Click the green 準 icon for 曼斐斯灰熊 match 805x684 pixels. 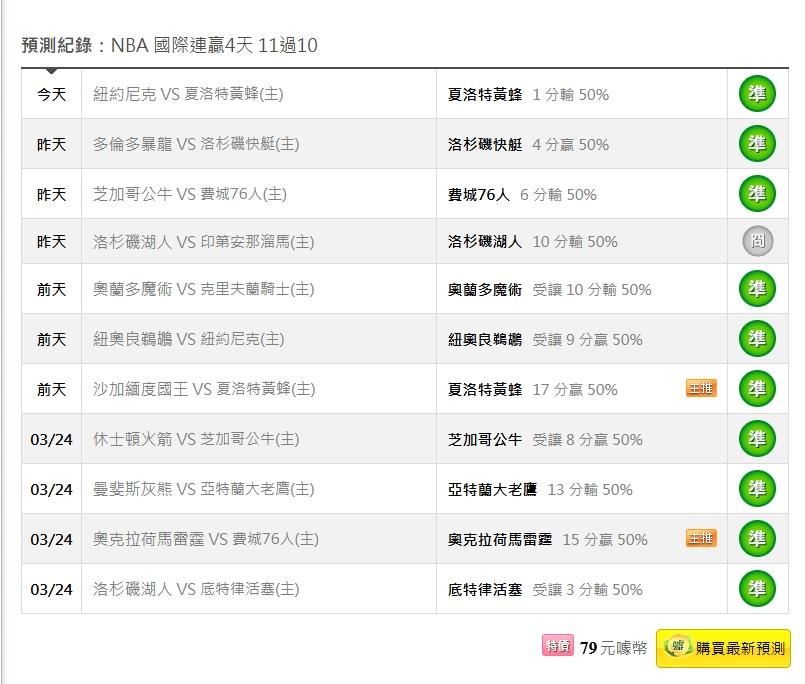(757, 489)
